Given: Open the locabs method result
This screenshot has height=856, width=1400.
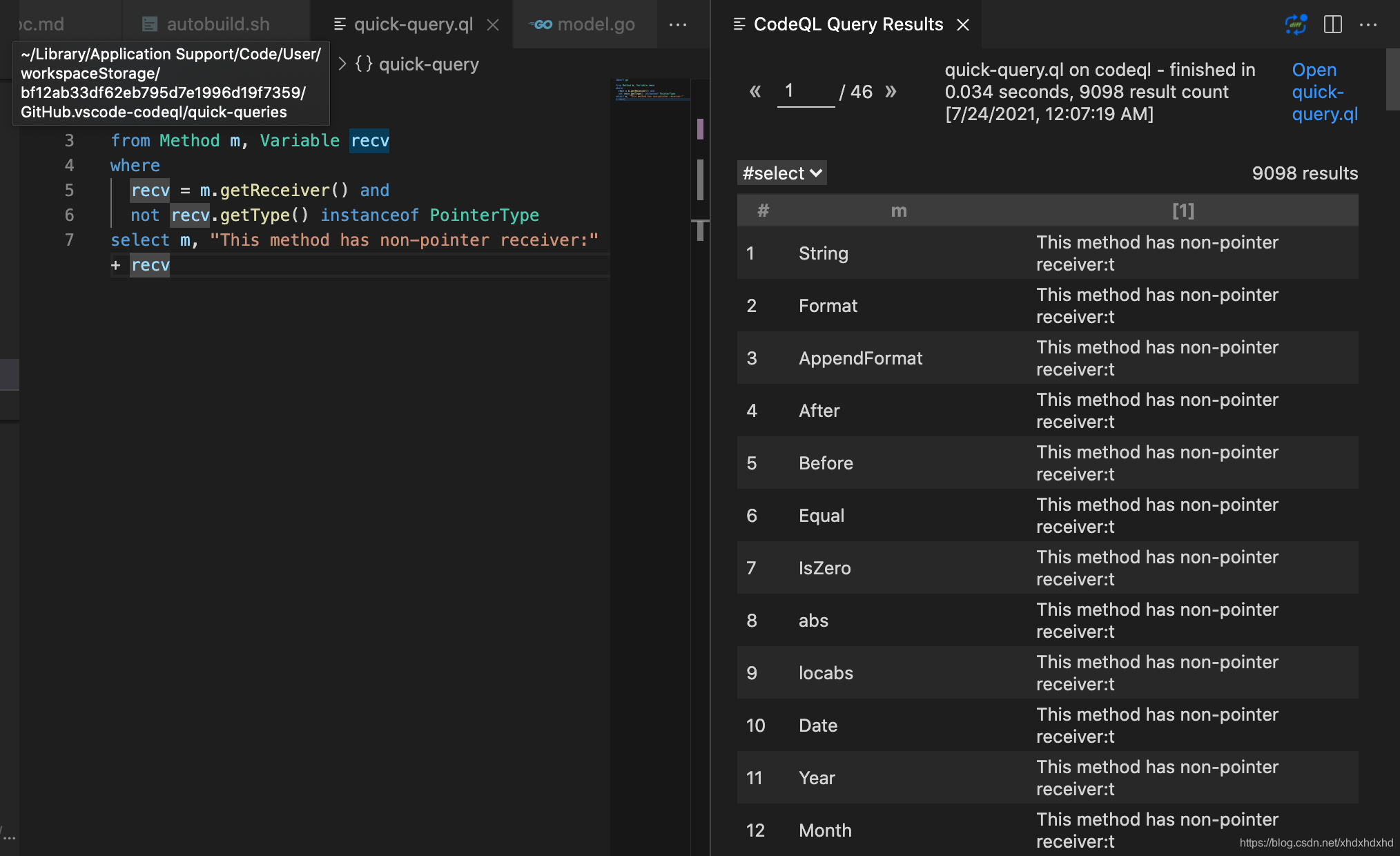Looking at the screenshot, I should [826, 673].
